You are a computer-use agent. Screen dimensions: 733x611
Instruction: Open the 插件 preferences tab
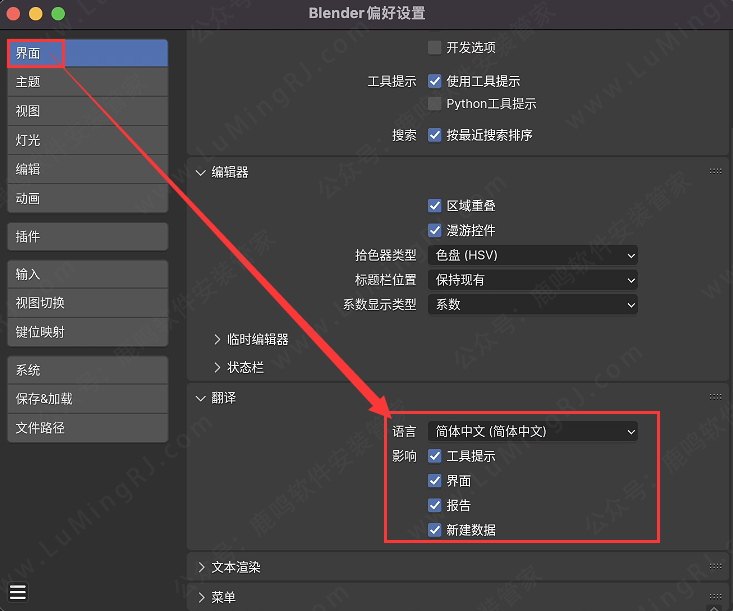coord(87,237)
